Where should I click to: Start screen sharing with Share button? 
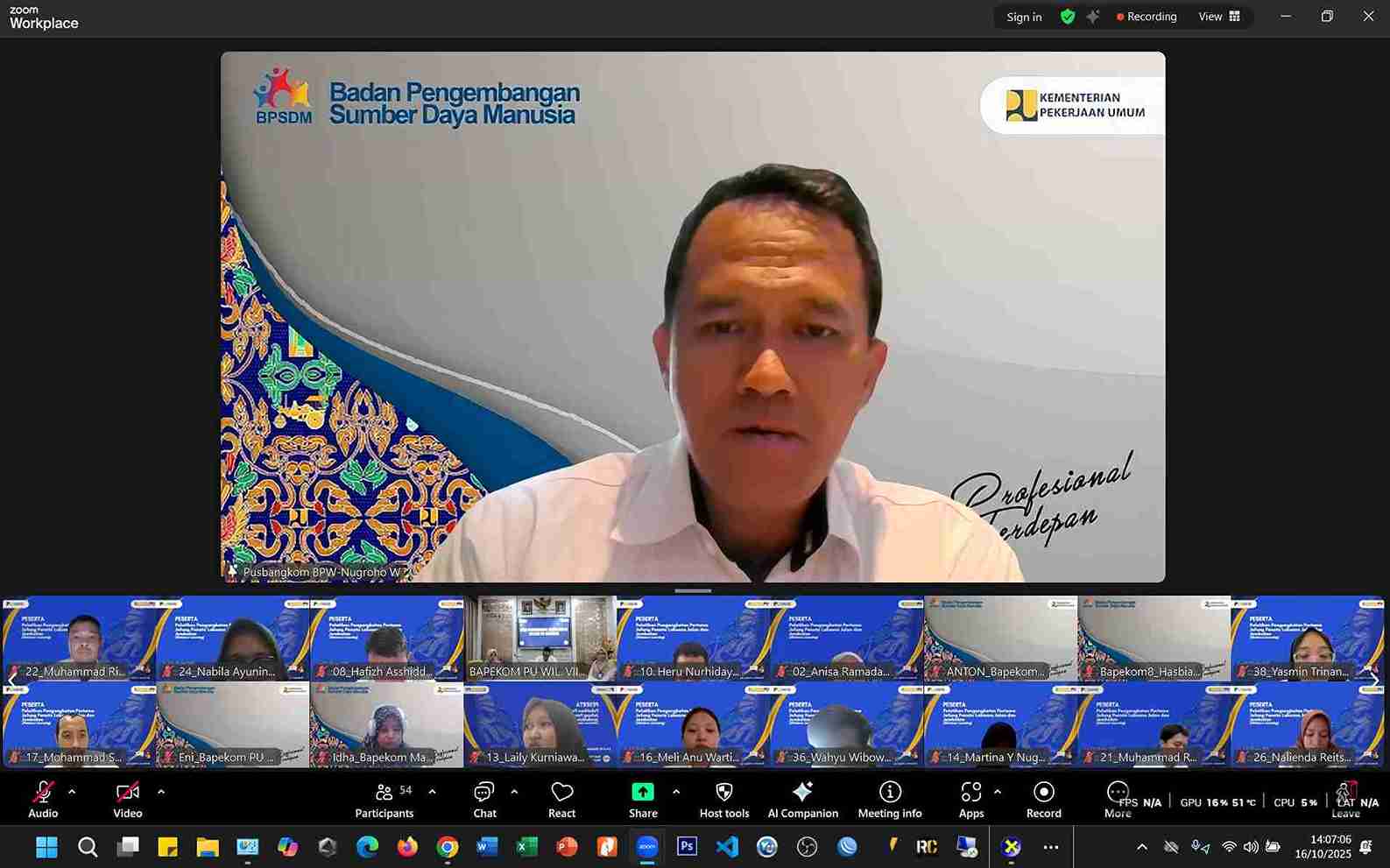[x=643, y=800]
